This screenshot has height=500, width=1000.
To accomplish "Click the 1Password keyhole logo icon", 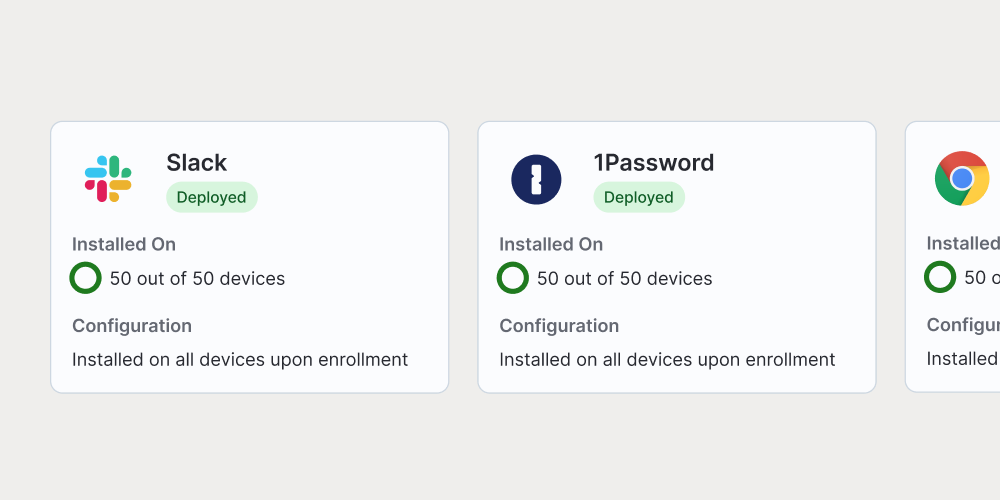I will tap(536, 179).
